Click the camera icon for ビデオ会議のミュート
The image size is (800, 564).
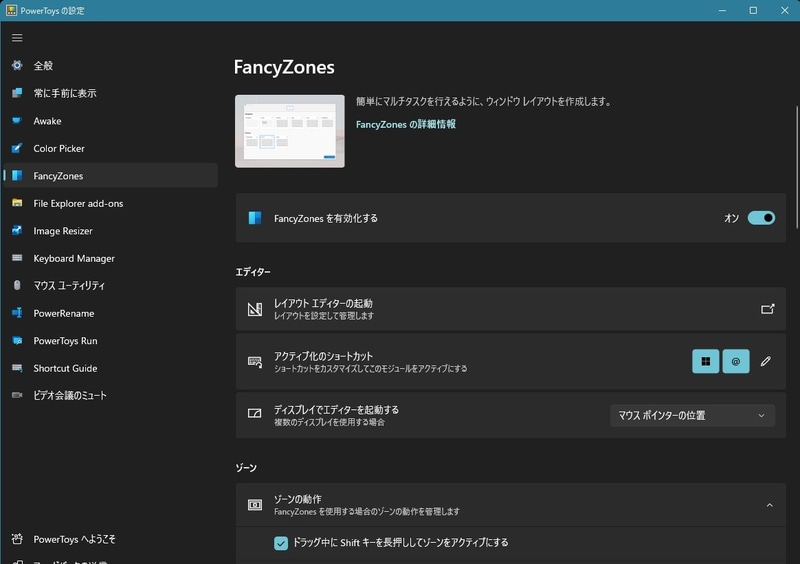tap(17, 395)
